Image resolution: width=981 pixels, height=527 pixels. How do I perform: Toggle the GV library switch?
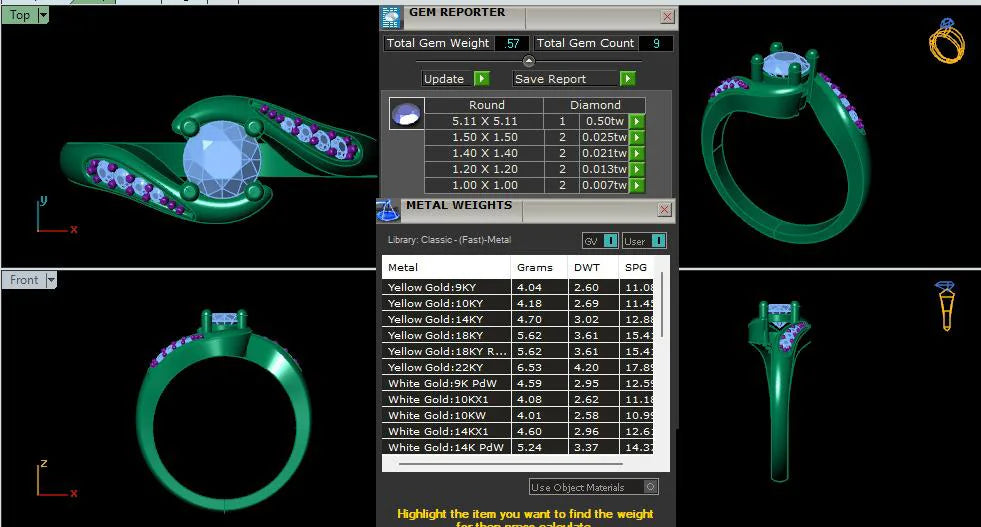611,241
